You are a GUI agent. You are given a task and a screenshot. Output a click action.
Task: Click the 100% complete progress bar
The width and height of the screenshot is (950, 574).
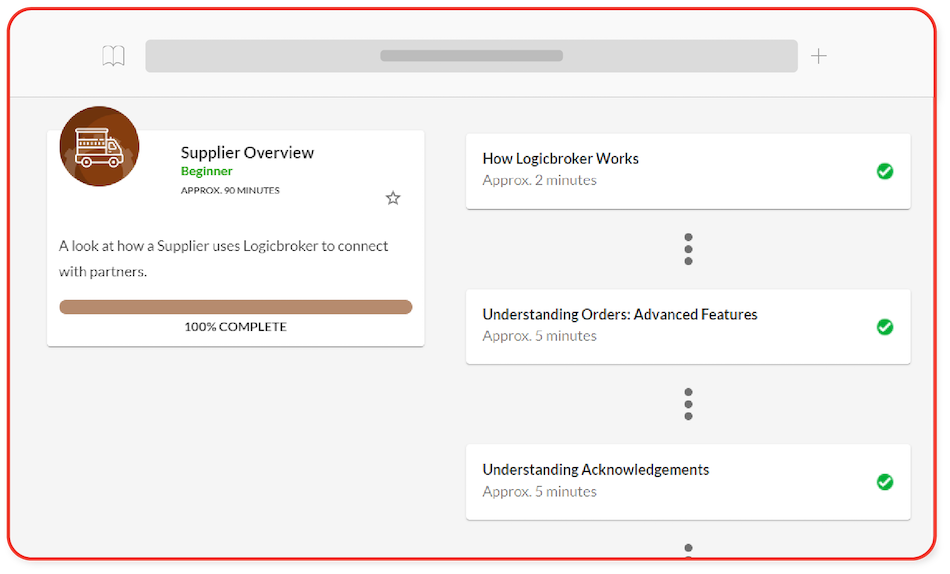[235, 307]
